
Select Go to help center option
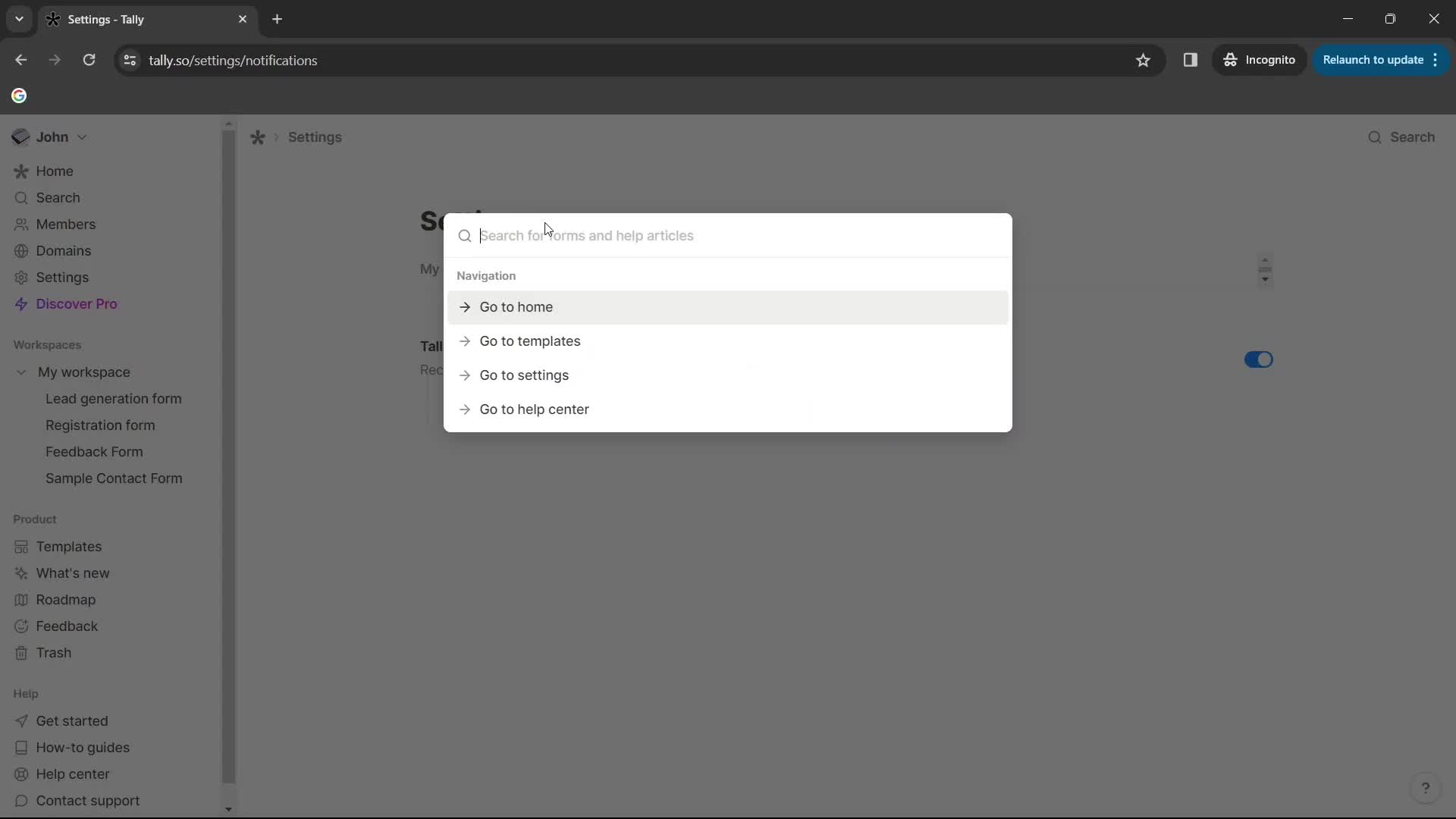tap(535, 409)
